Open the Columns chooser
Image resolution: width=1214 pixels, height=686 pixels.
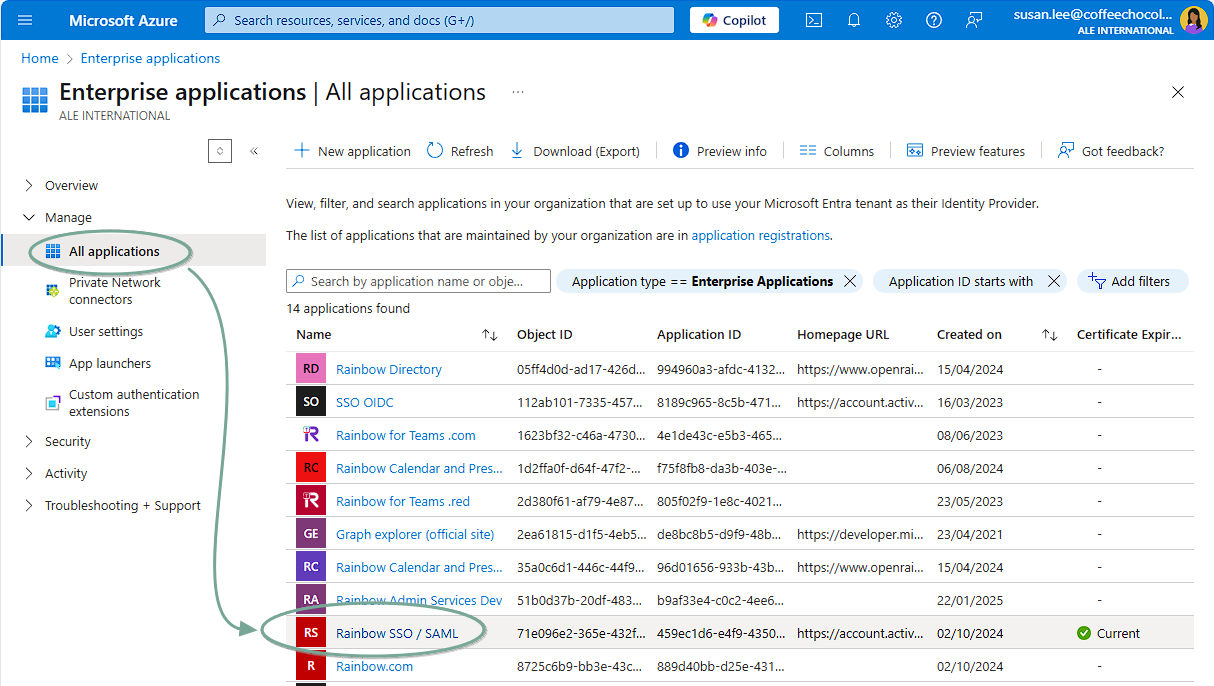[837, 151]
